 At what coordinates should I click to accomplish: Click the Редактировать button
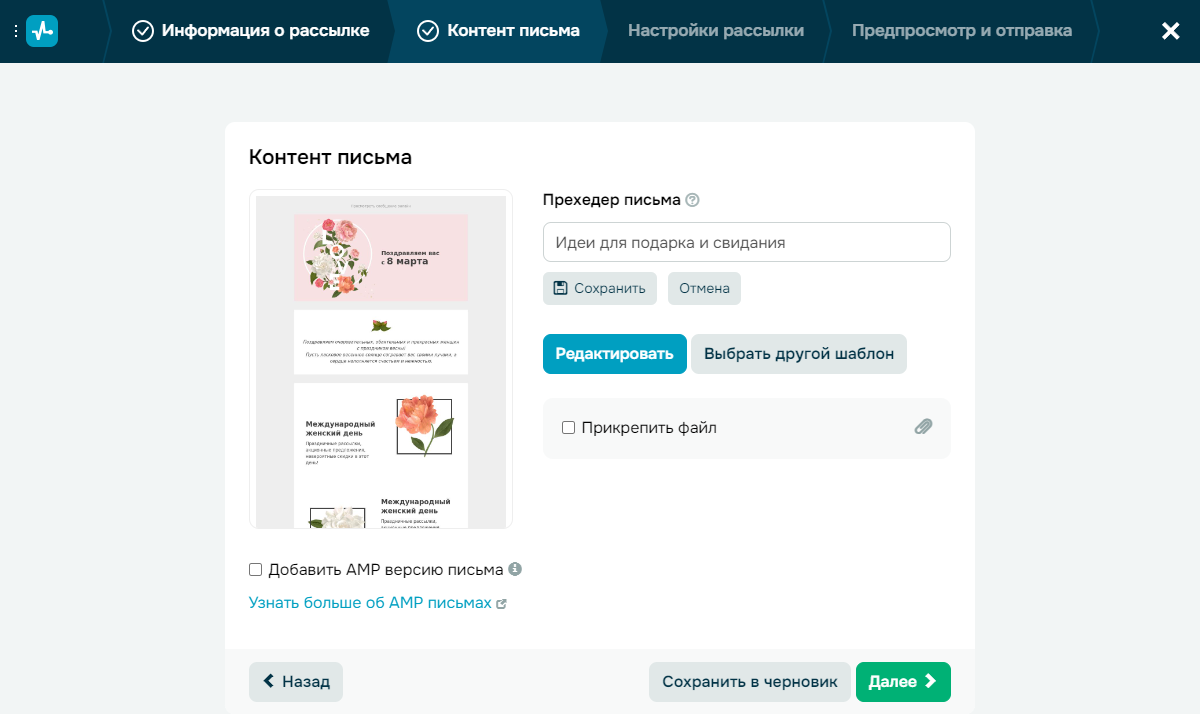(615, 354)
